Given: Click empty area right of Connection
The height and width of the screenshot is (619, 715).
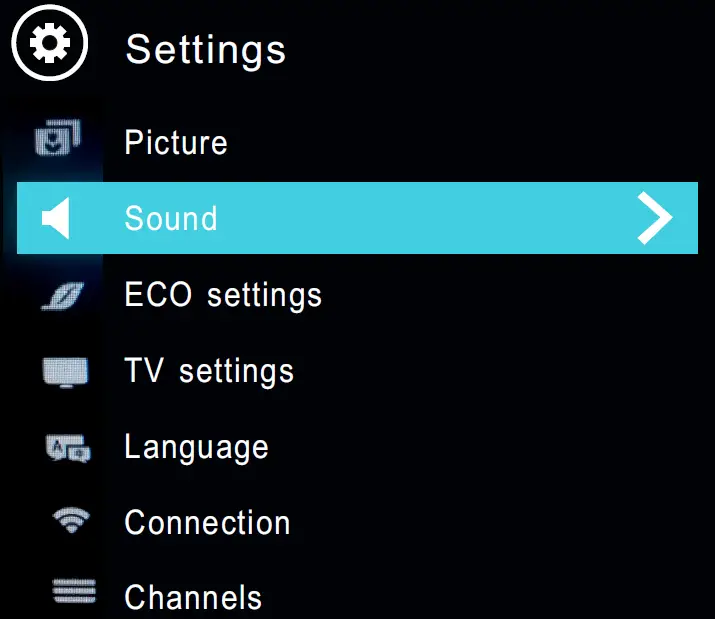Looking at the screenshot, I should coord(480,522).
